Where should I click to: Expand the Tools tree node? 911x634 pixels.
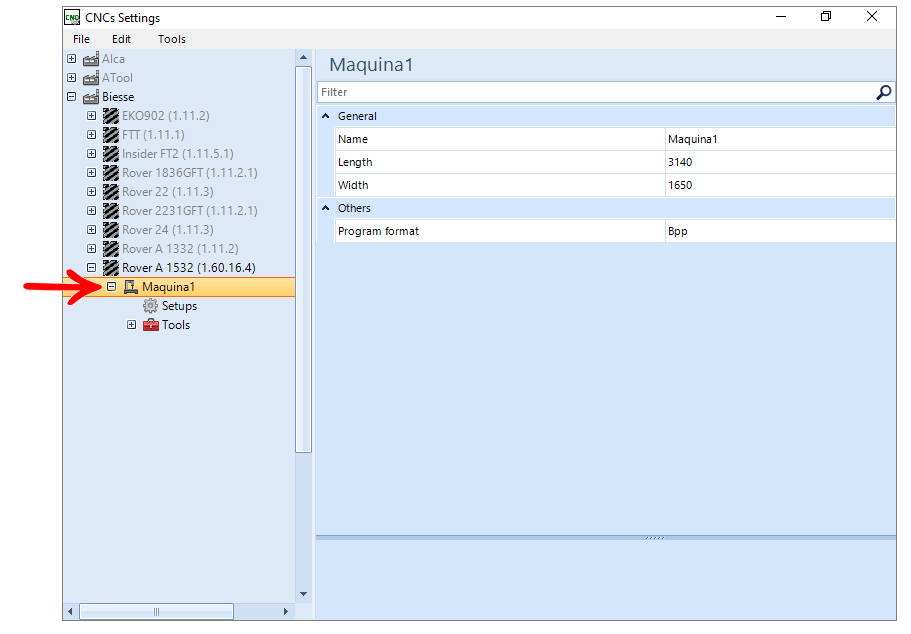coord(131,325)
